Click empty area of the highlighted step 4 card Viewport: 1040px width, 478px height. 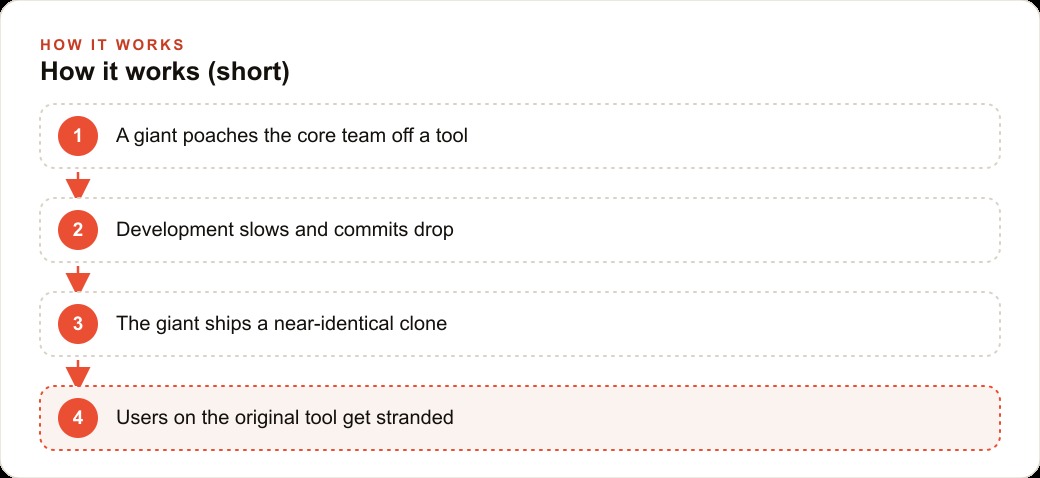[730, 418]
